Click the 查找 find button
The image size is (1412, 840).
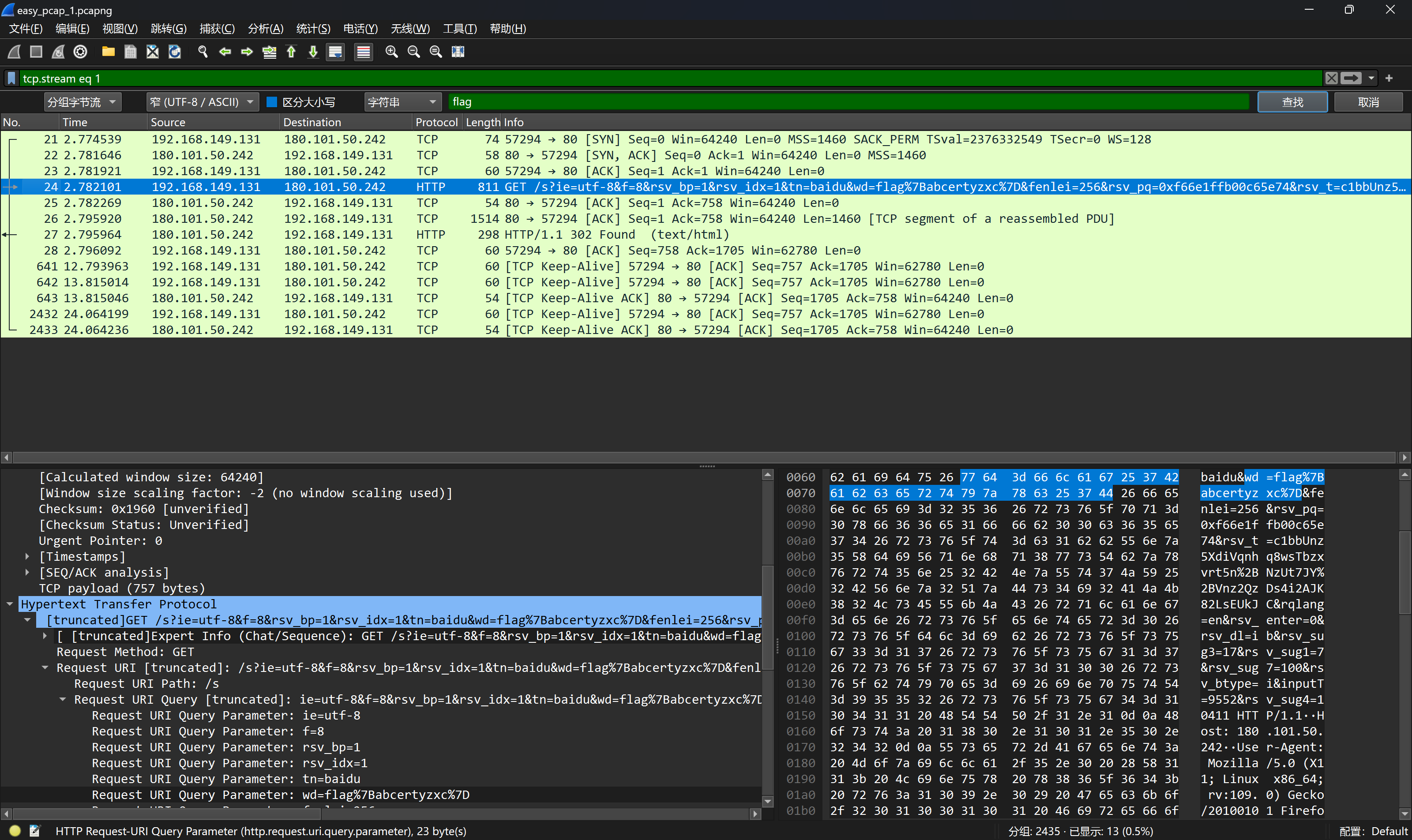[1292, 102]
